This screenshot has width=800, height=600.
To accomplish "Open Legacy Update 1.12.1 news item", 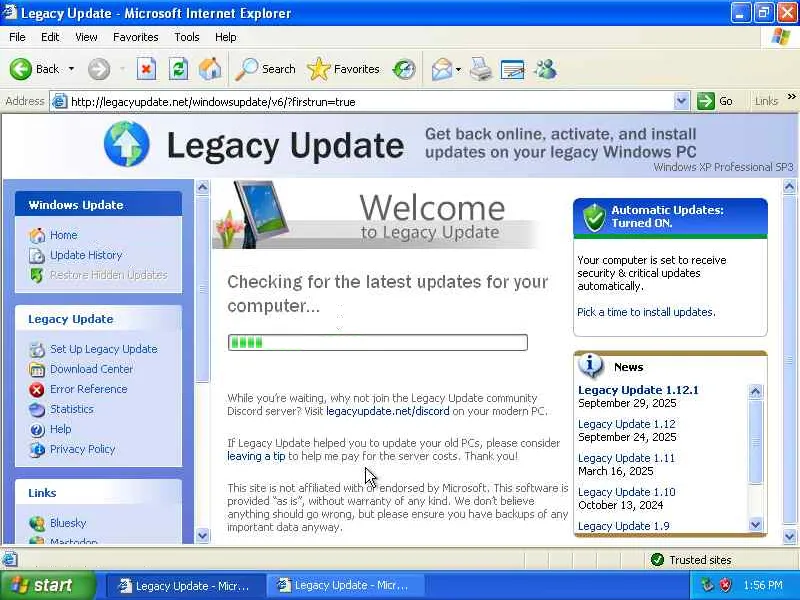I will (638, 390).
